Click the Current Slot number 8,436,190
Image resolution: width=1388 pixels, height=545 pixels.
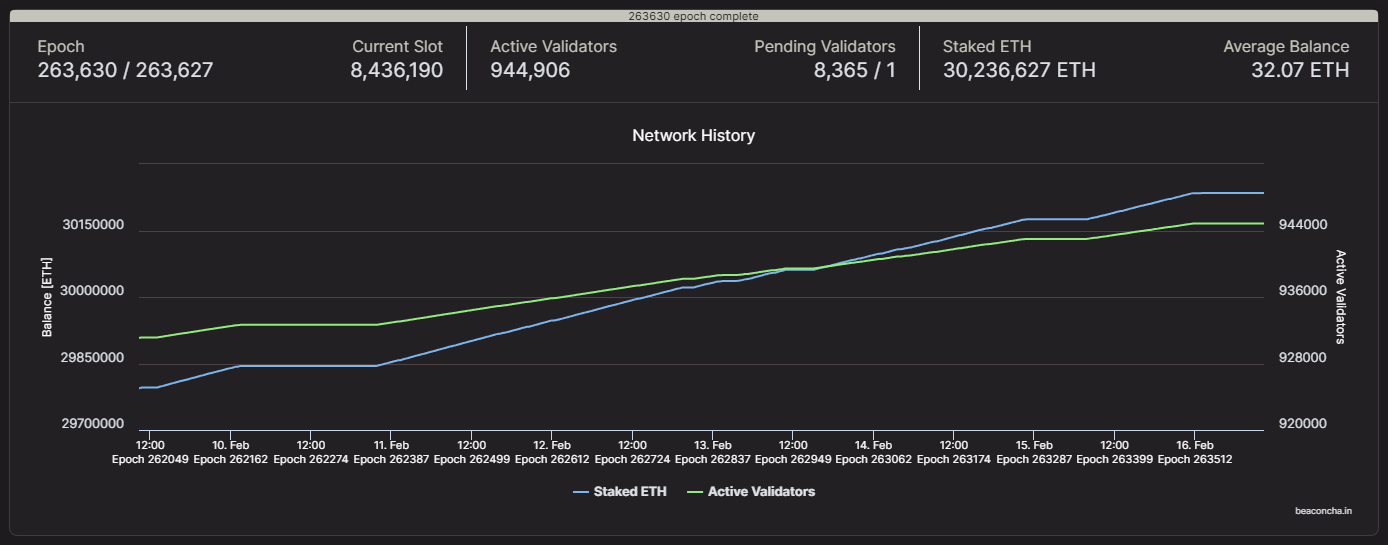(x=396, y=70)
